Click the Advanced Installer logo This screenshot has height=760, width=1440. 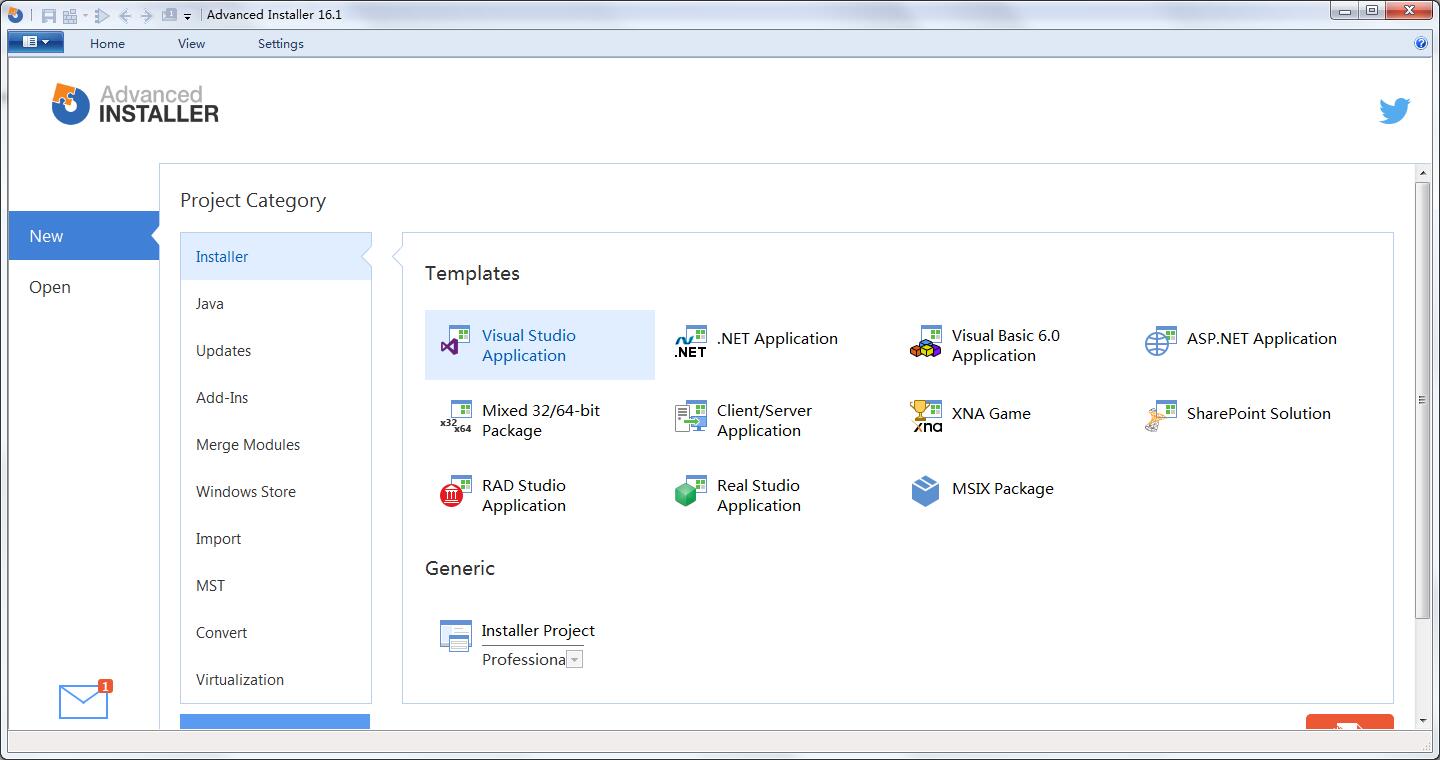pyautogui.click(x=135, y=104)
